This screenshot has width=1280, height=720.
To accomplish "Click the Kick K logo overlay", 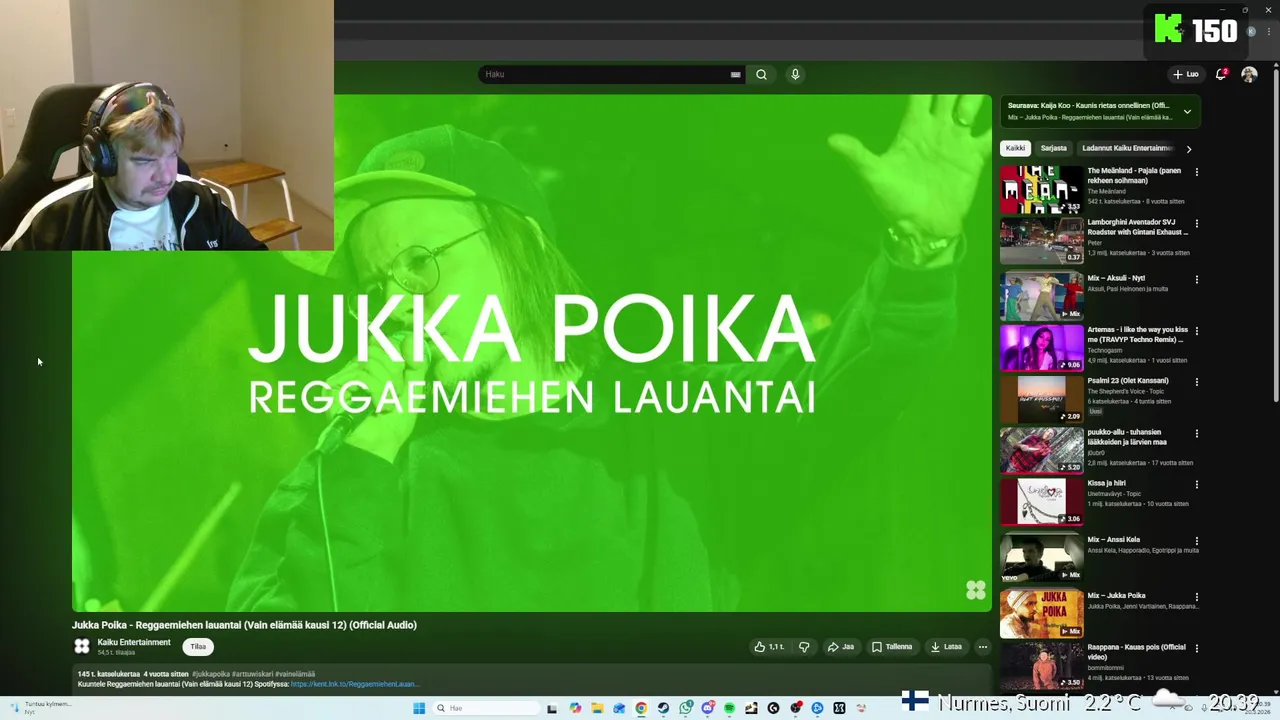I will click(1168, 30).
